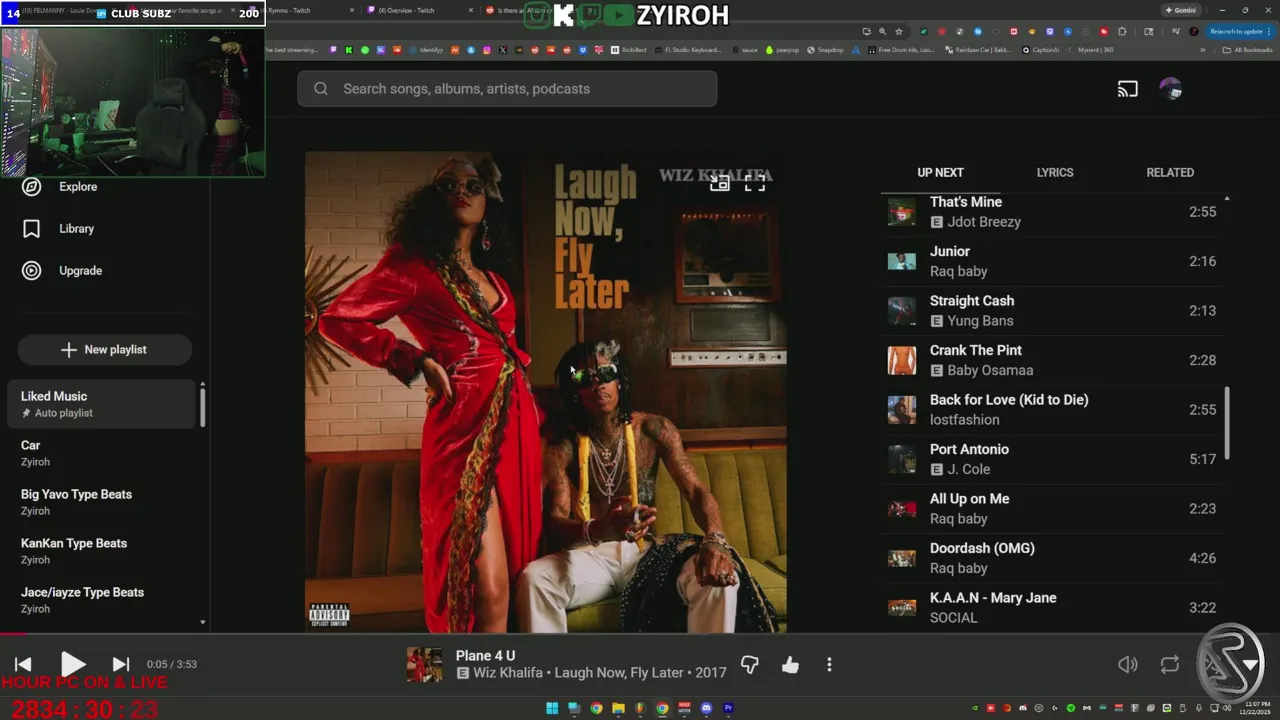Open Wiz Khalifa artist link in player bar

coord(508,673)
